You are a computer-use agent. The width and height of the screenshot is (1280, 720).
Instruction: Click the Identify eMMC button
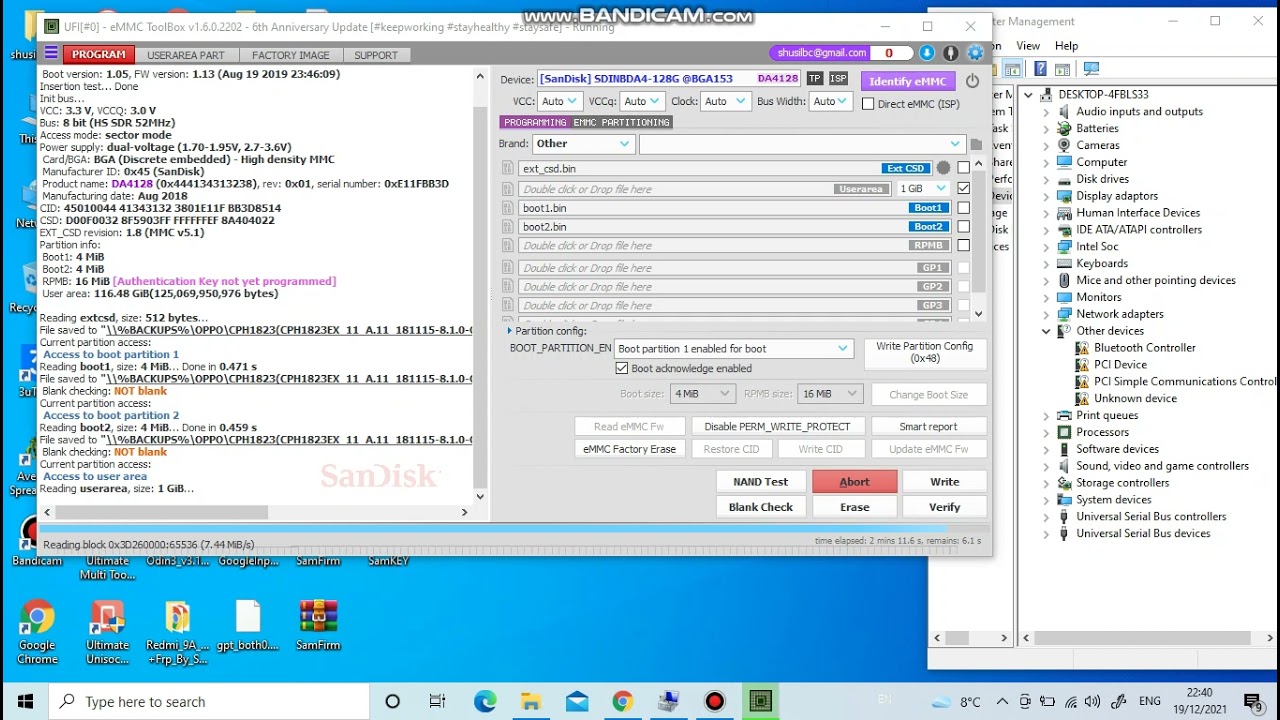click(x=907, y=81)
